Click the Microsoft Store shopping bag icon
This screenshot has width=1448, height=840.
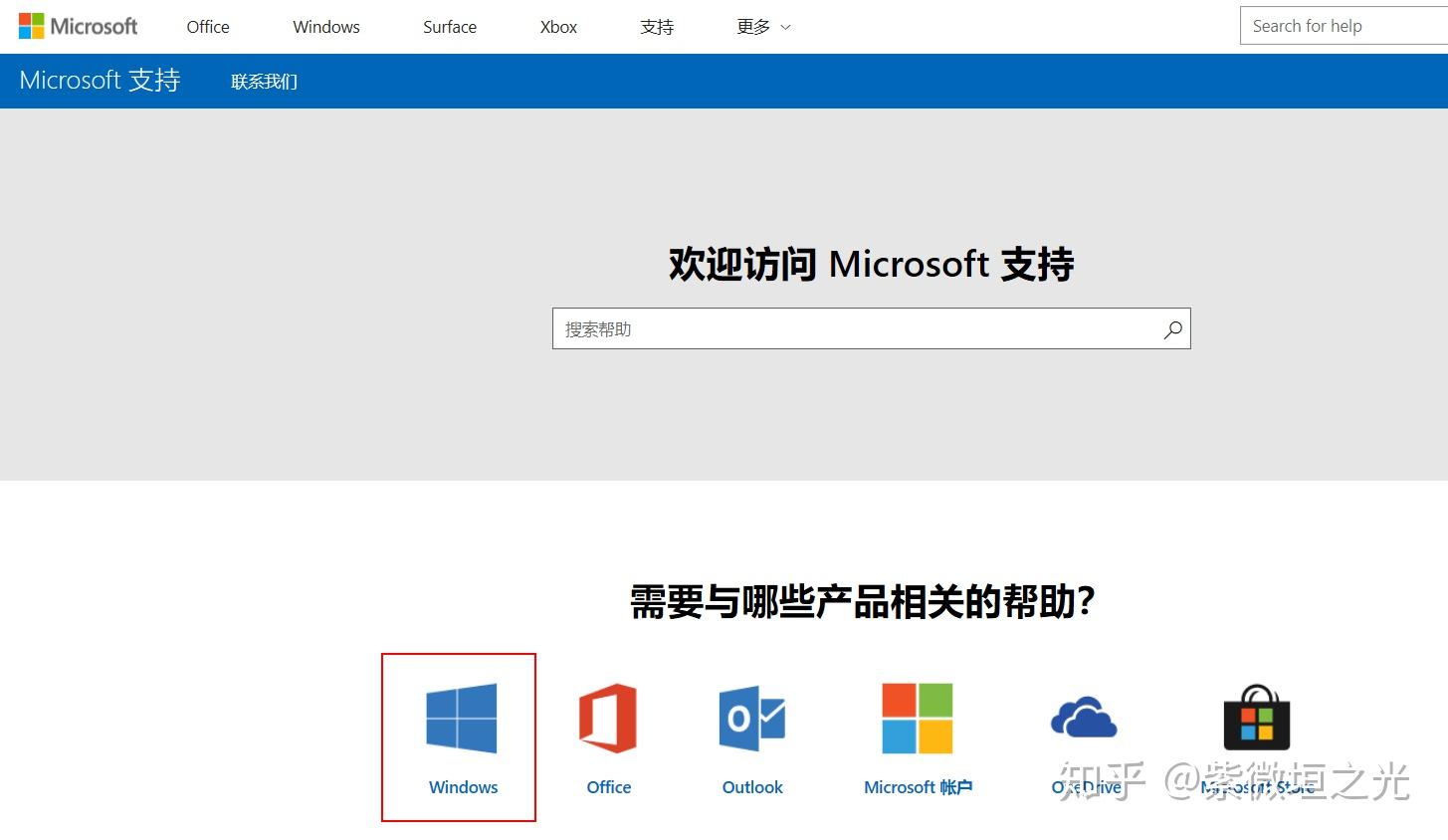pyautogui.click(x=1257, y=715)
